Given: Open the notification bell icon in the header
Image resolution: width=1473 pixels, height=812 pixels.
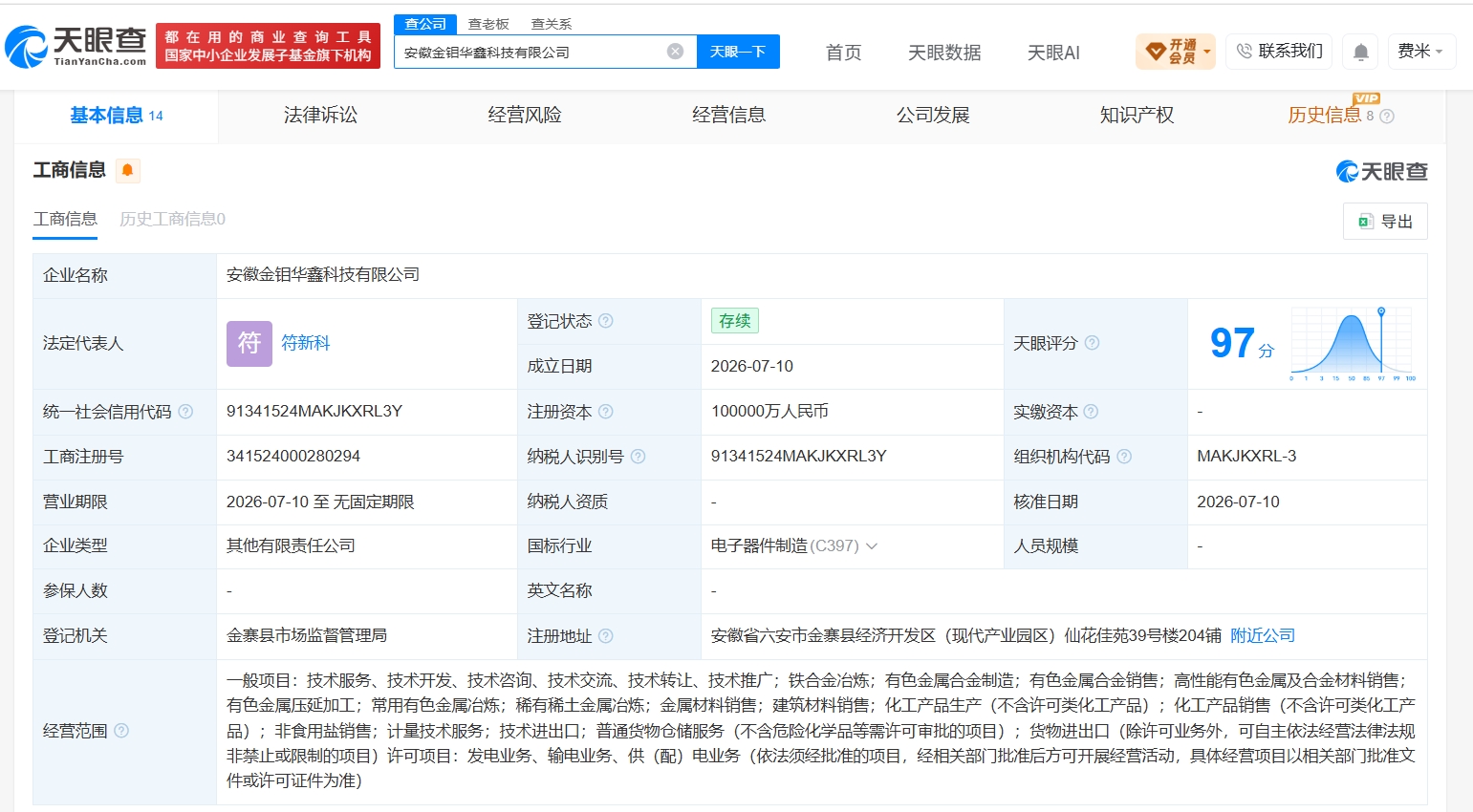Looking at the screenshot, I should pos(1361,52).
